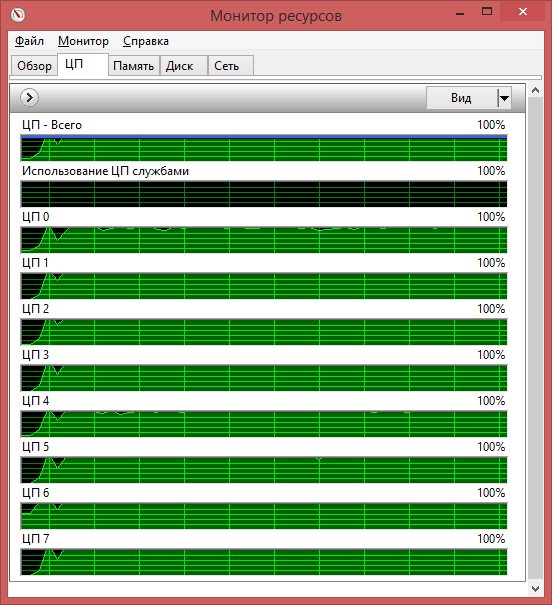The image size is (552, 605).
Task: Open the Монитор menu
Action: (x=83, y=41)
